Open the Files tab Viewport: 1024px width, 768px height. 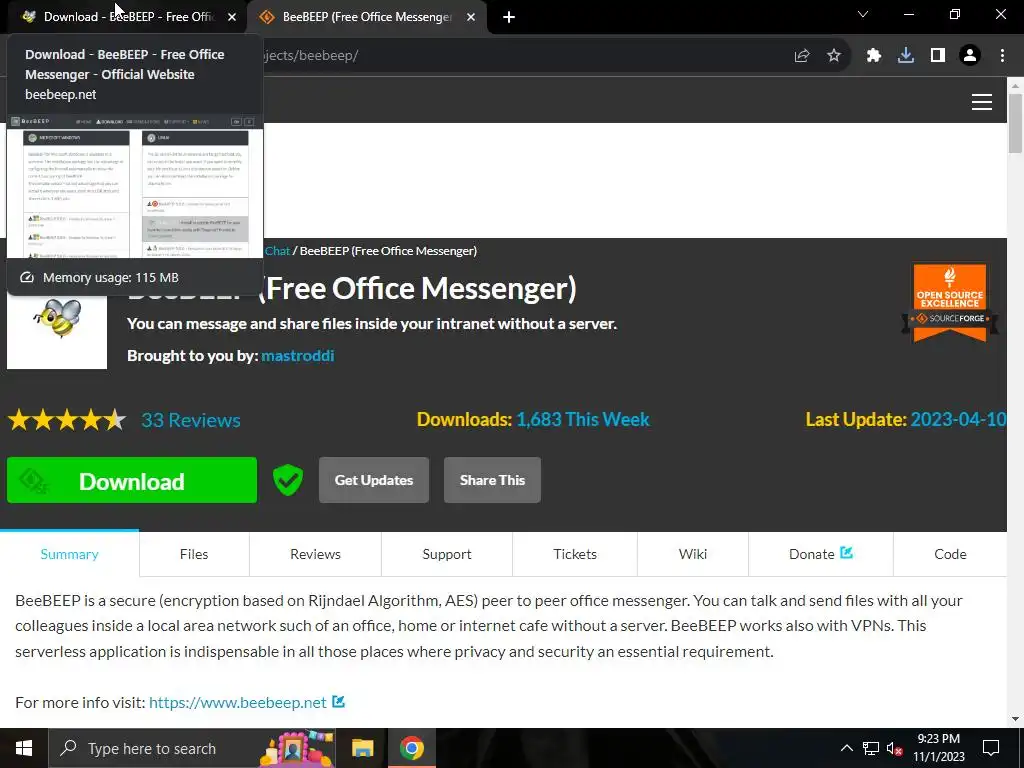point(194,554)
